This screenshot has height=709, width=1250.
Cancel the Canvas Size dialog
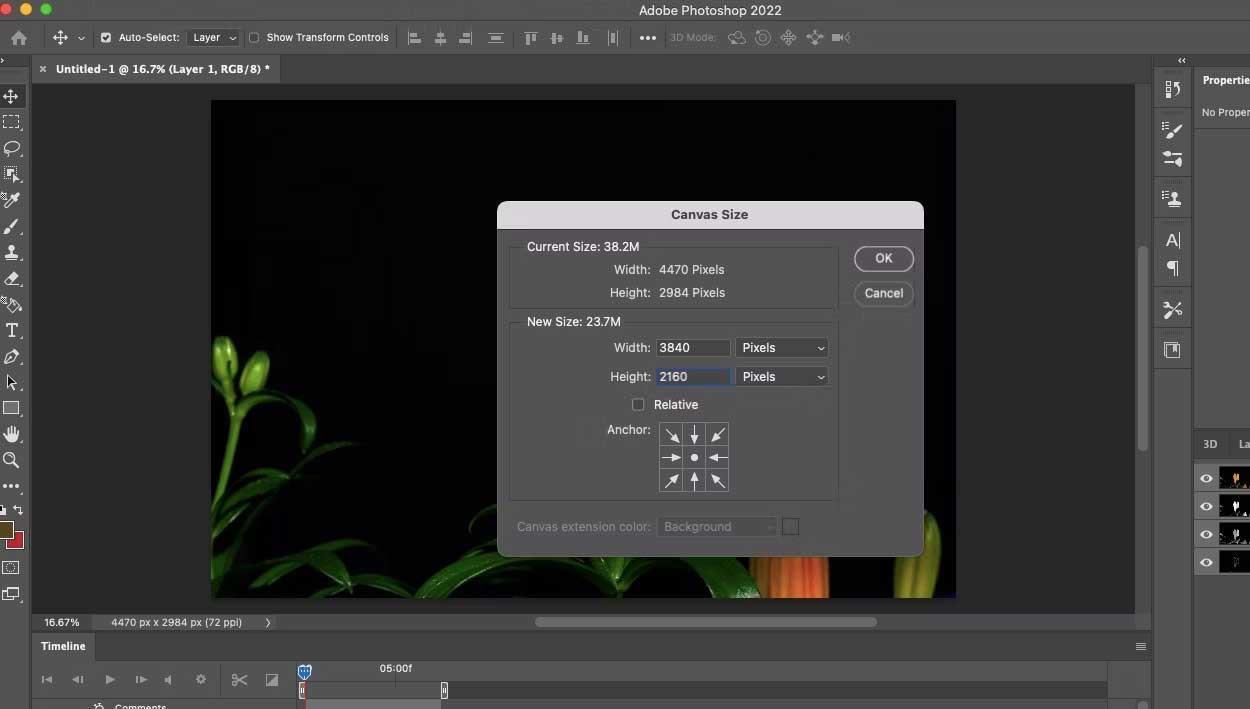click(x=884, y=293)
